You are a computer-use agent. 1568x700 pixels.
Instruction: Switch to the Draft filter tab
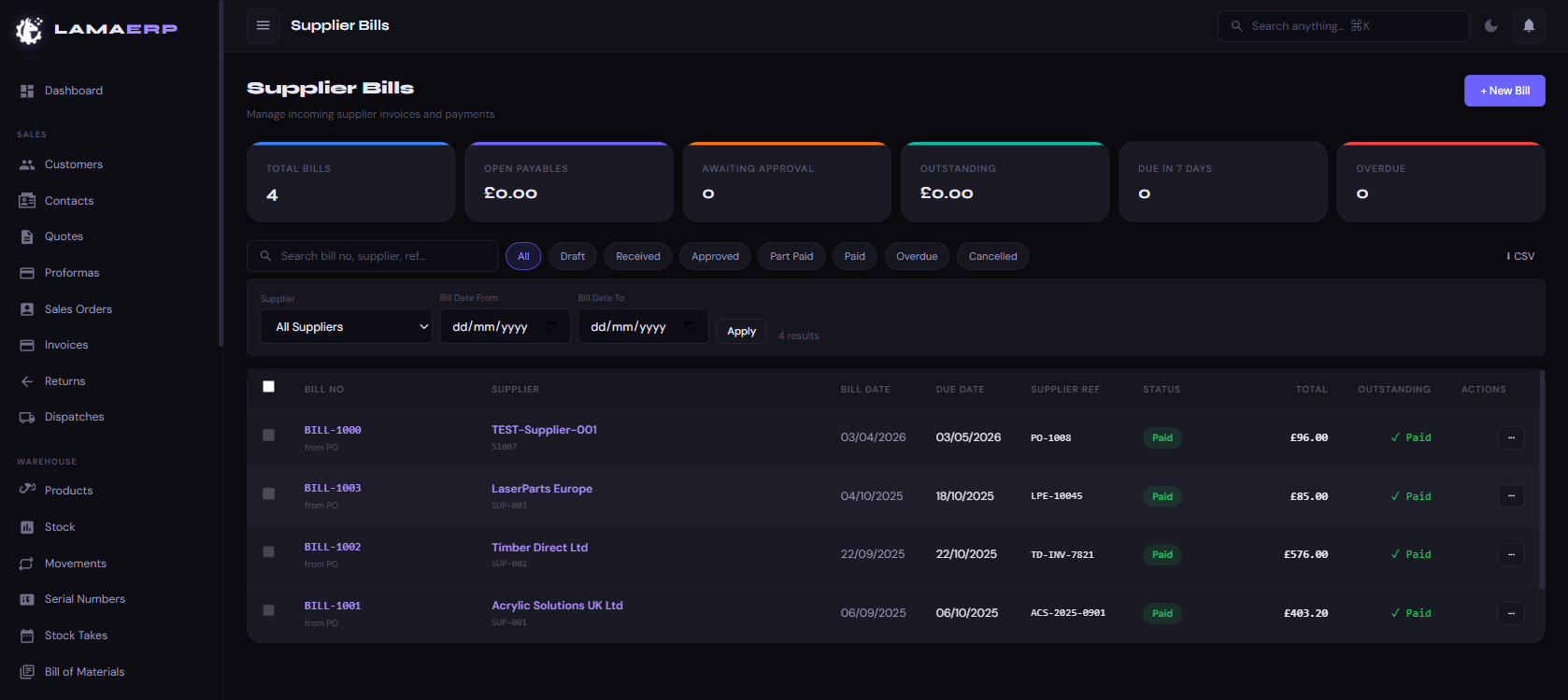point(573,256)
